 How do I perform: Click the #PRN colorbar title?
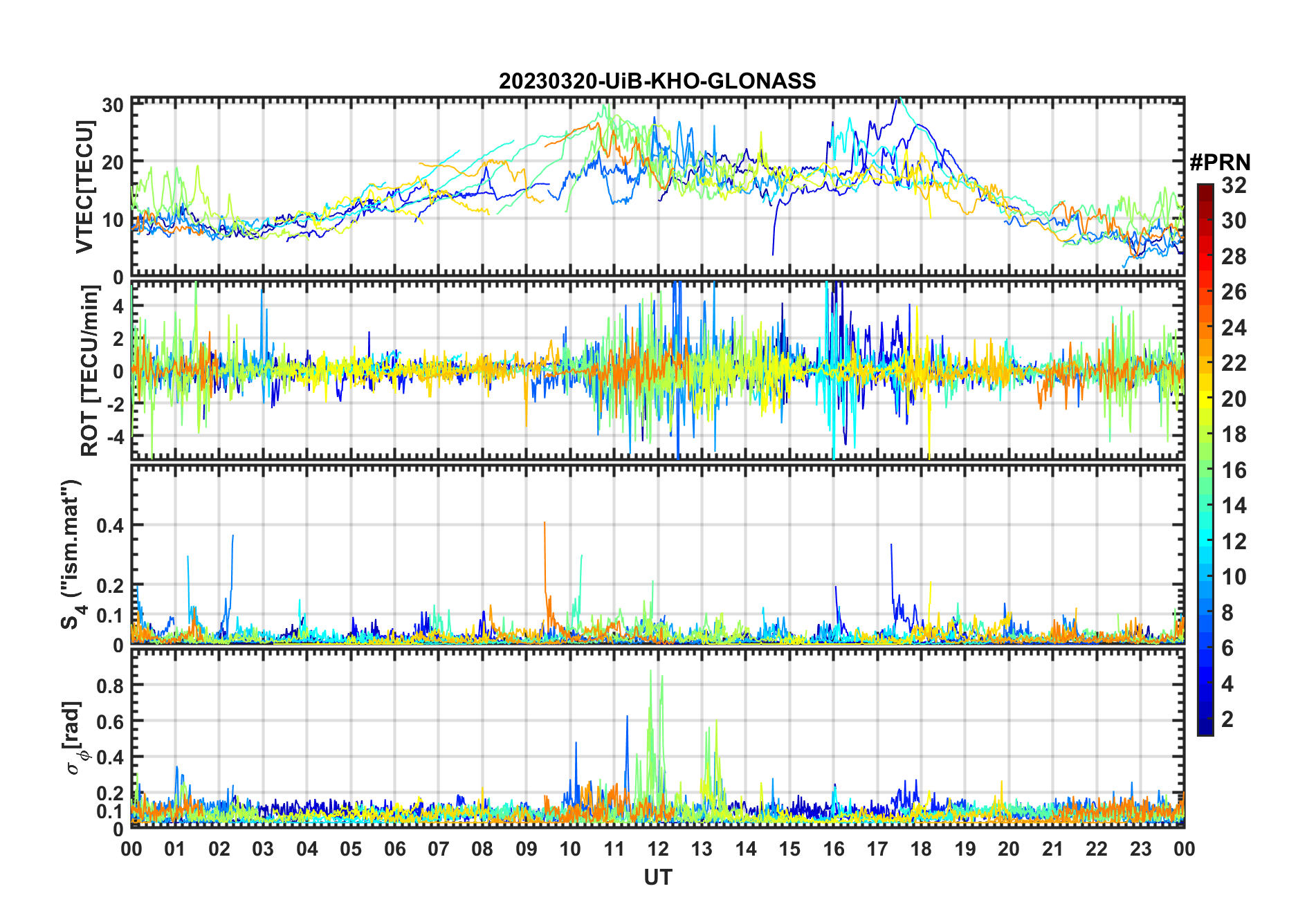coord(1220,163)
